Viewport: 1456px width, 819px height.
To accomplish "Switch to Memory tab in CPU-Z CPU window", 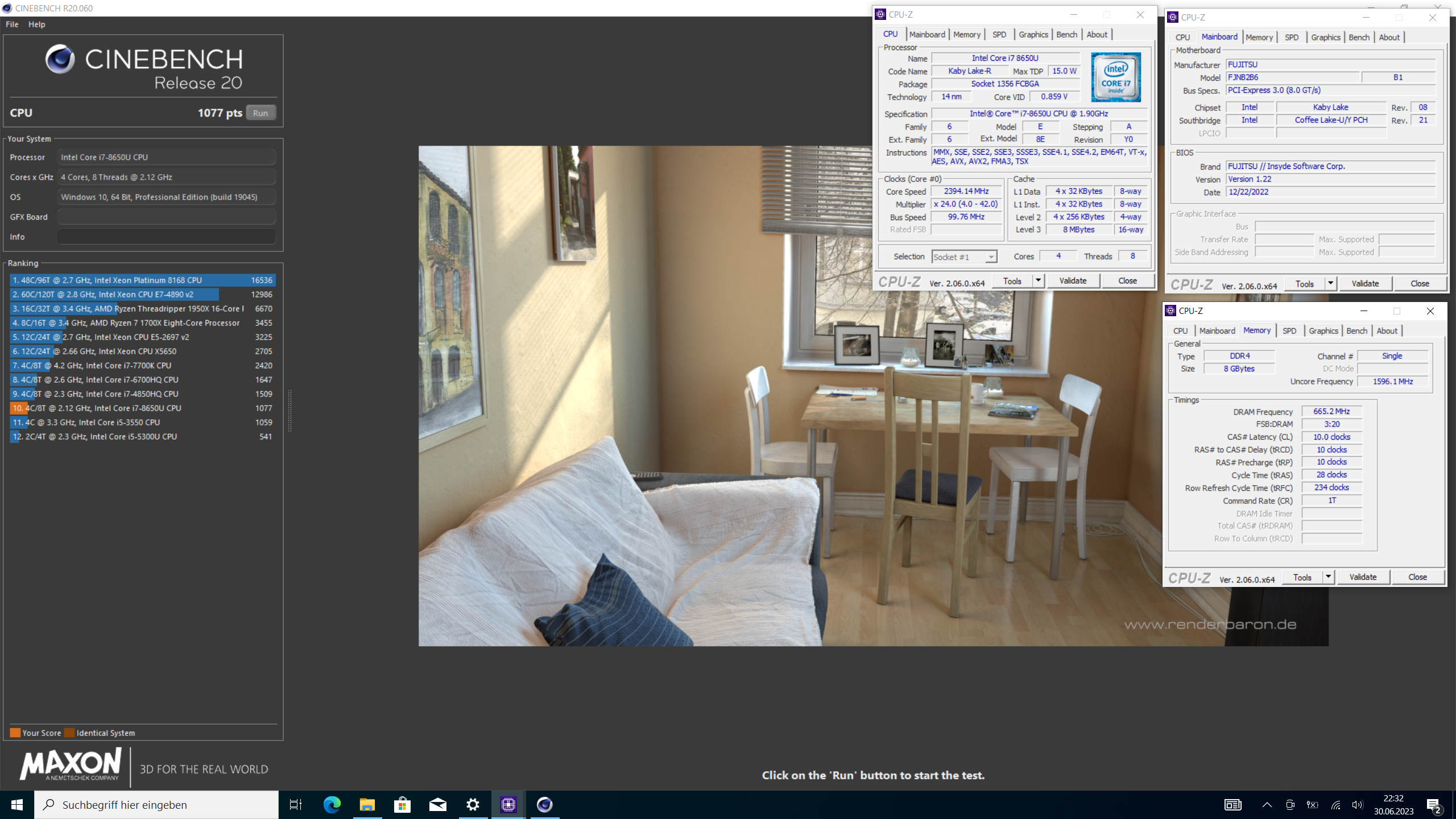I will click(x=967, y=34).
